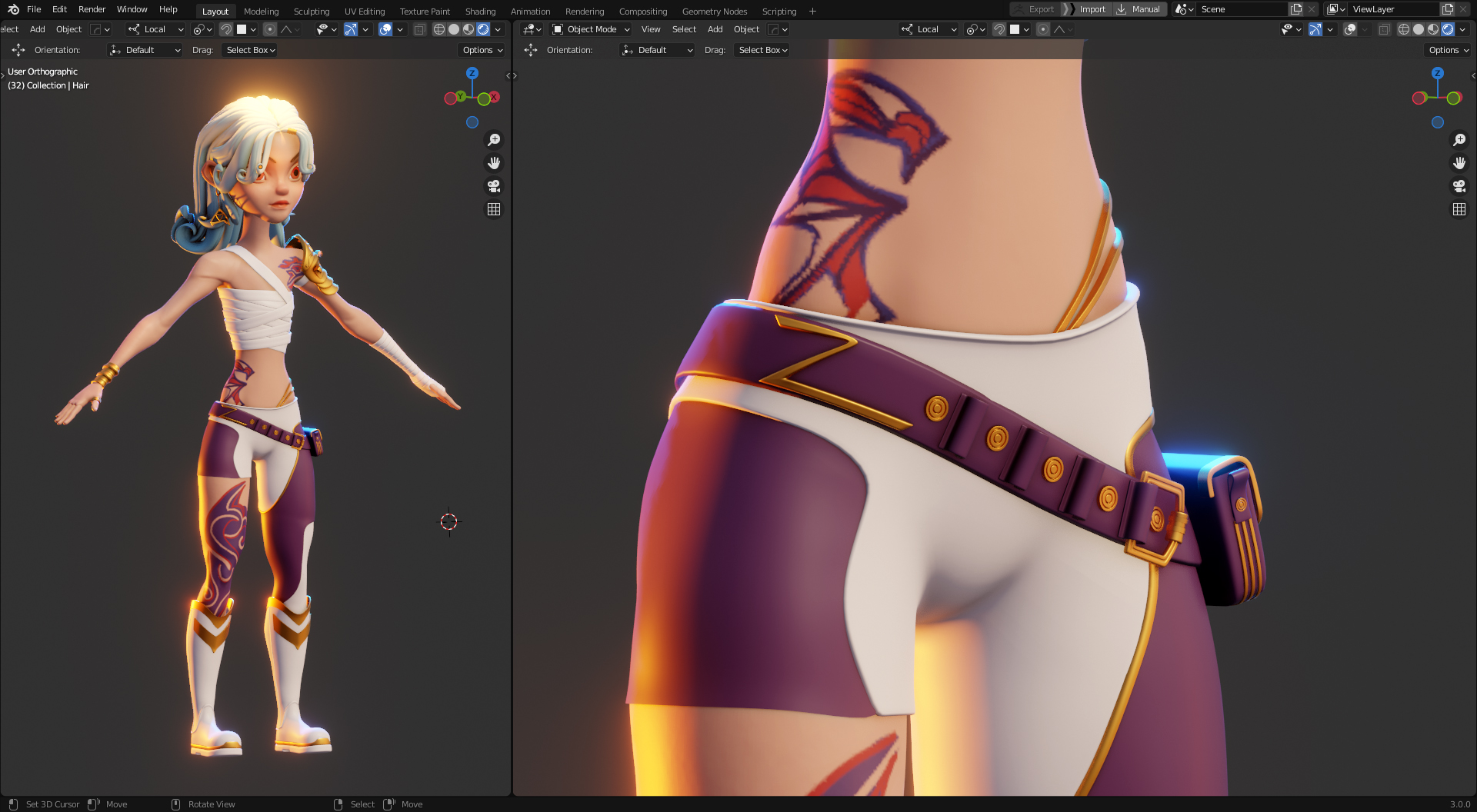Toggle snapping magnet in left viewport header
Viewport: 1477px width, 812px height.
click(x=226, y=29)
